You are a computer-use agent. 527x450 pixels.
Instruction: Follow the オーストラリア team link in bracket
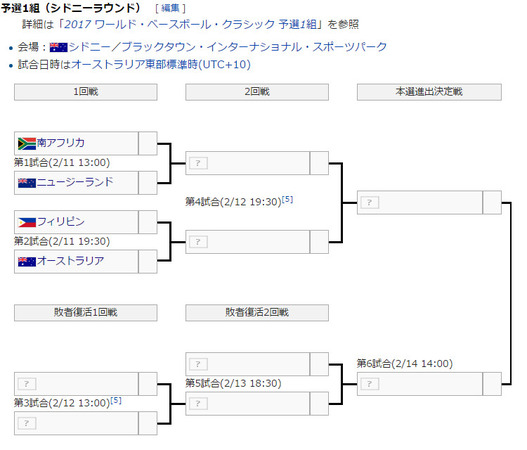pyautogui.click(x=70, y=261)
